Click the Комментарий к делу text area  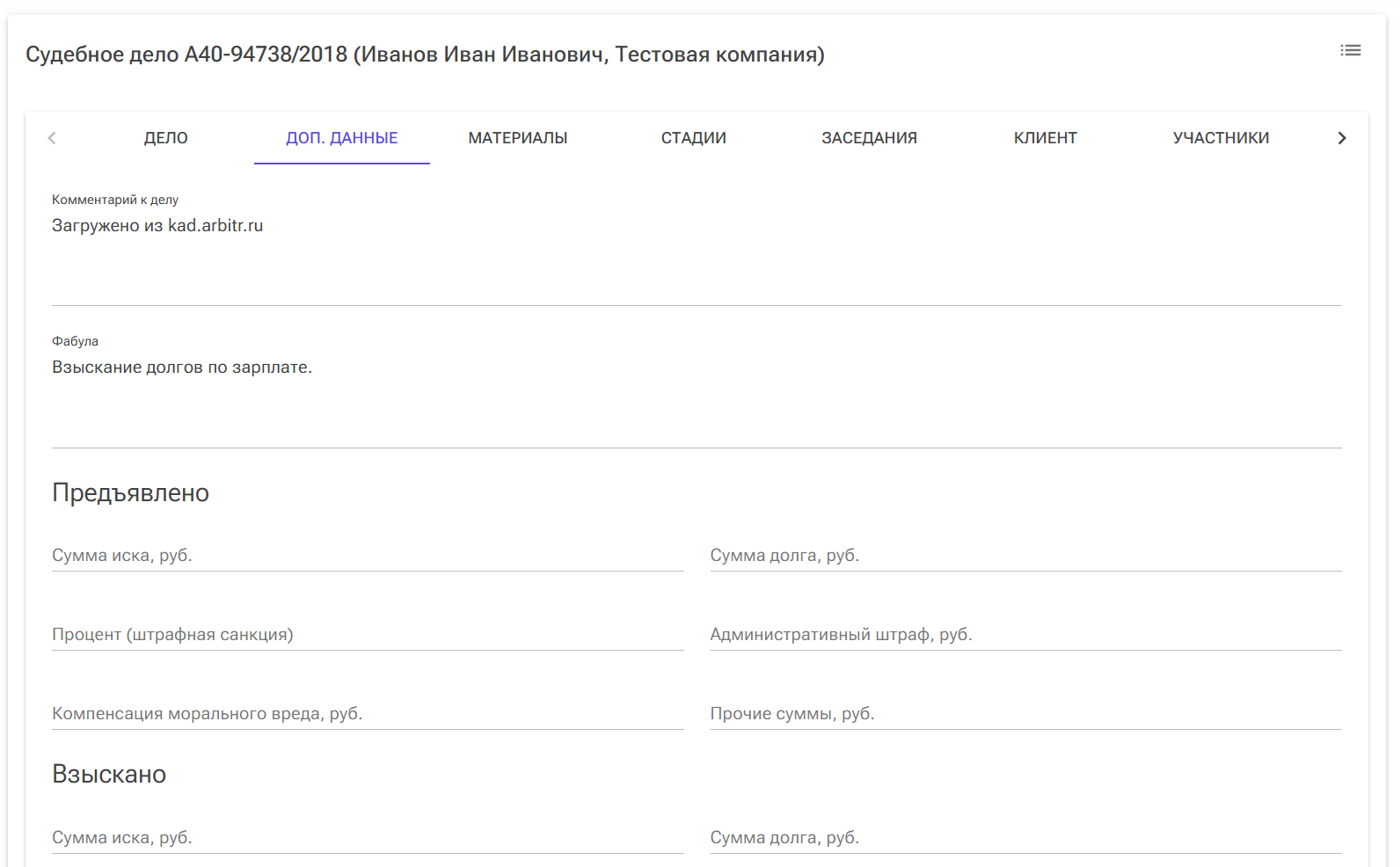click(x=696, y=255)
